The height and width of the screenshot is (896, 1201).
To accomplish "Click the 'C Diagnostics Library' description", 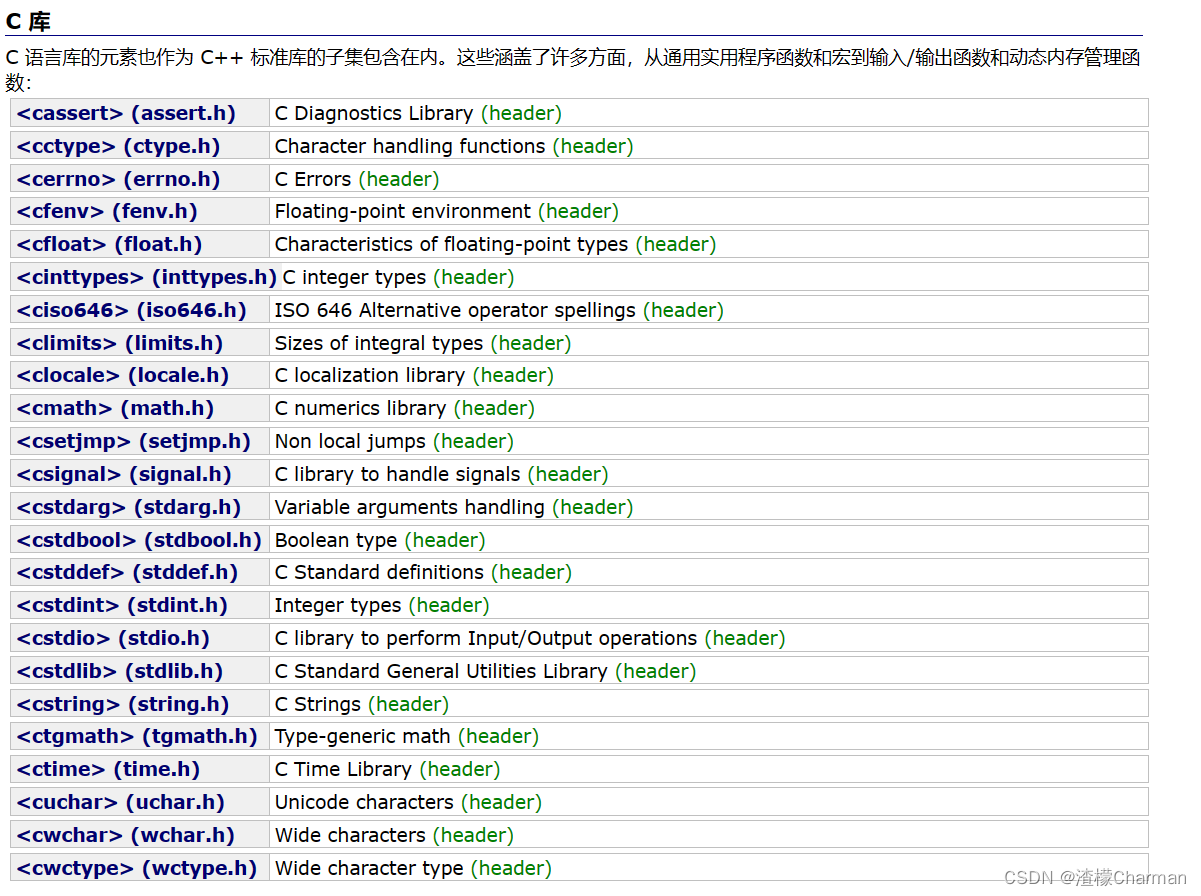I will [374, 113].
